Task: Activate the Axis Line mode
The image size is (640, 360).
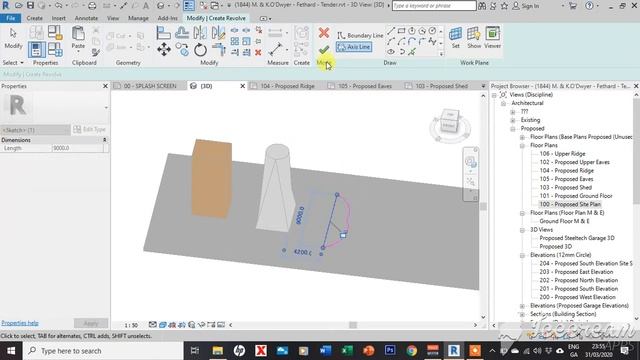Action: click(x=354, y=47)
